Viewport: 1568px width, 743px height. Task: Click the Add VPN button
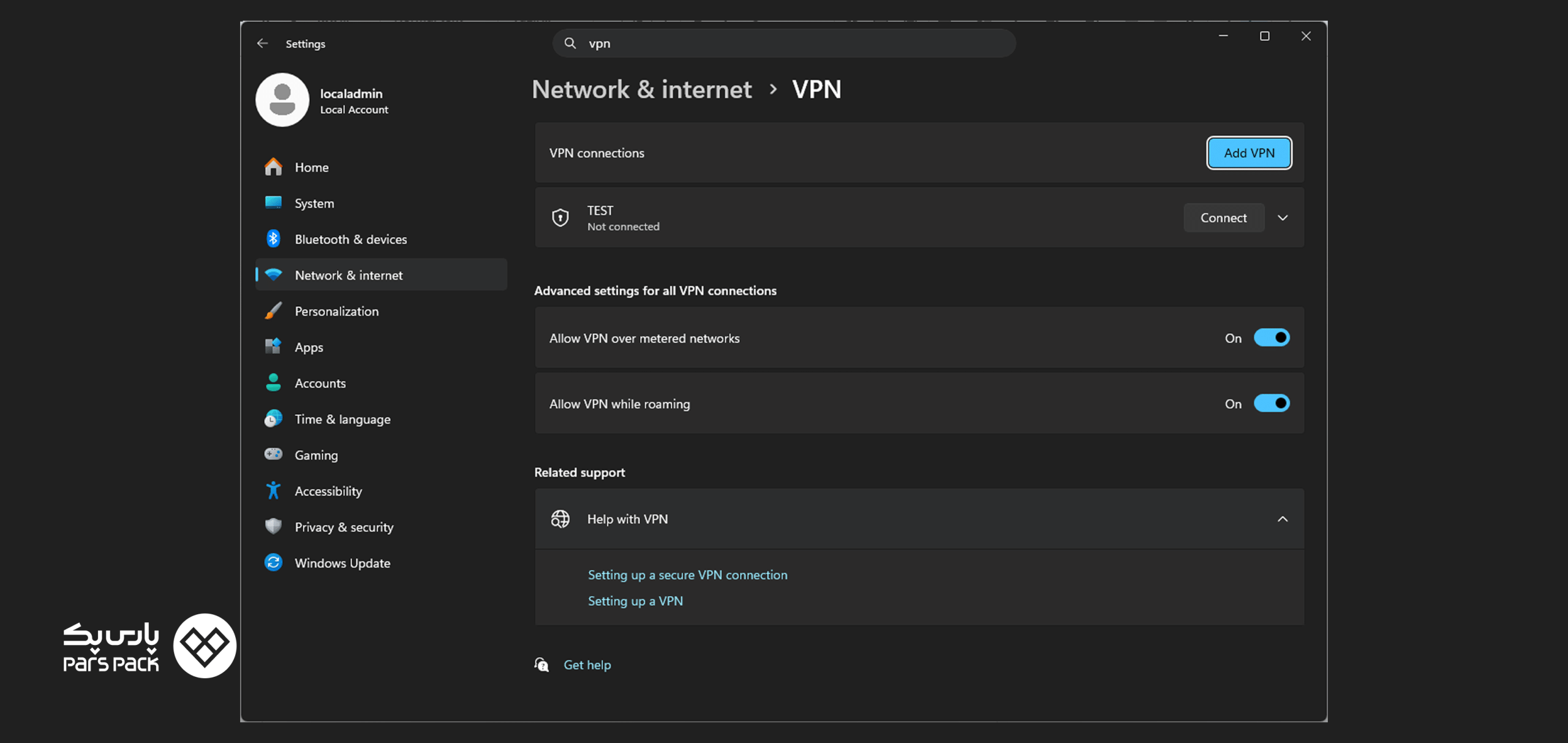tap(1249, 153)
